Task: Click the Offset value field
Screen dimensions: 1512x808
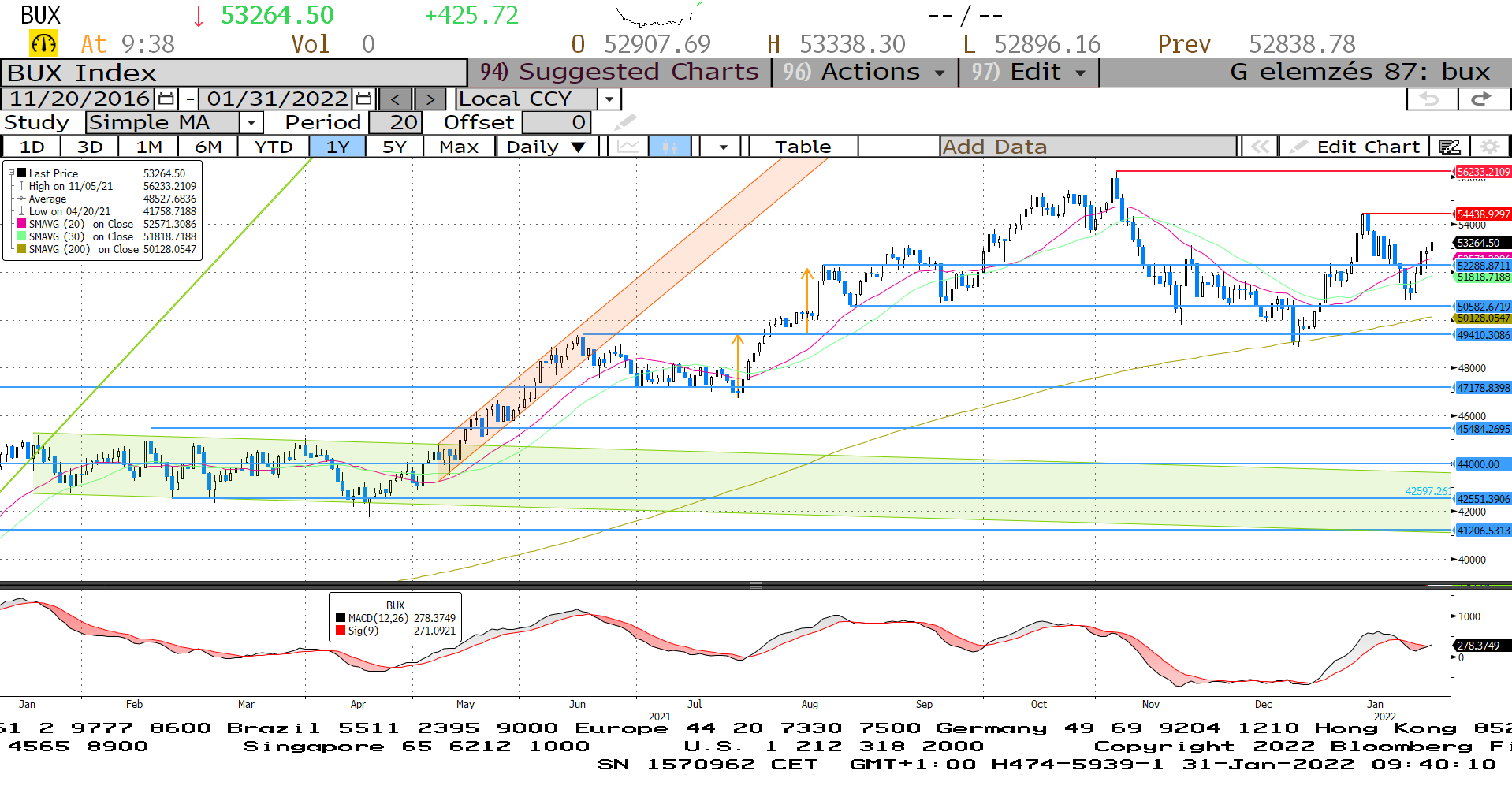Action: [x=556, y=123]
